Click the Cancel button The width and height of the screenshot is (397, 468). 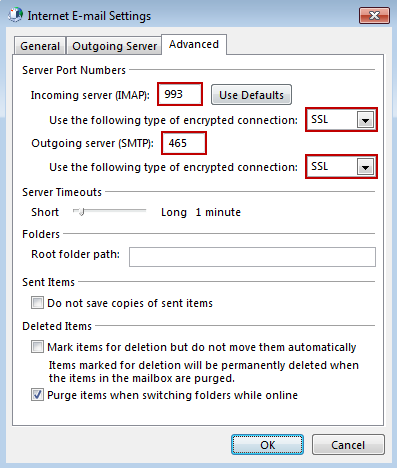tap(348, 445)
